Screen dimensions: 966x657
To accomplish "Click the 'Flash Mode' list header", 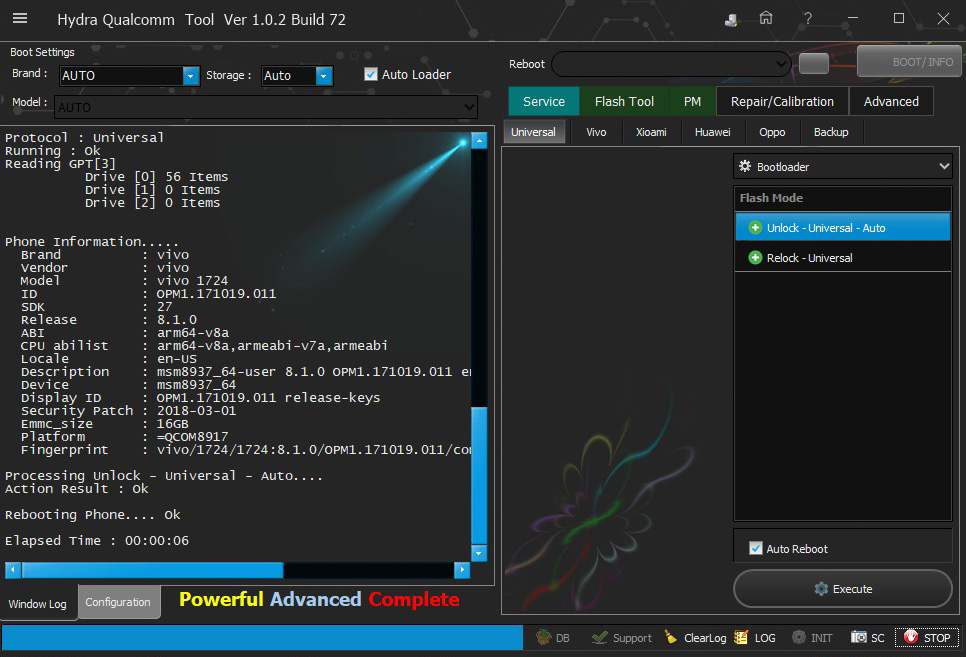I will [771, 198].
